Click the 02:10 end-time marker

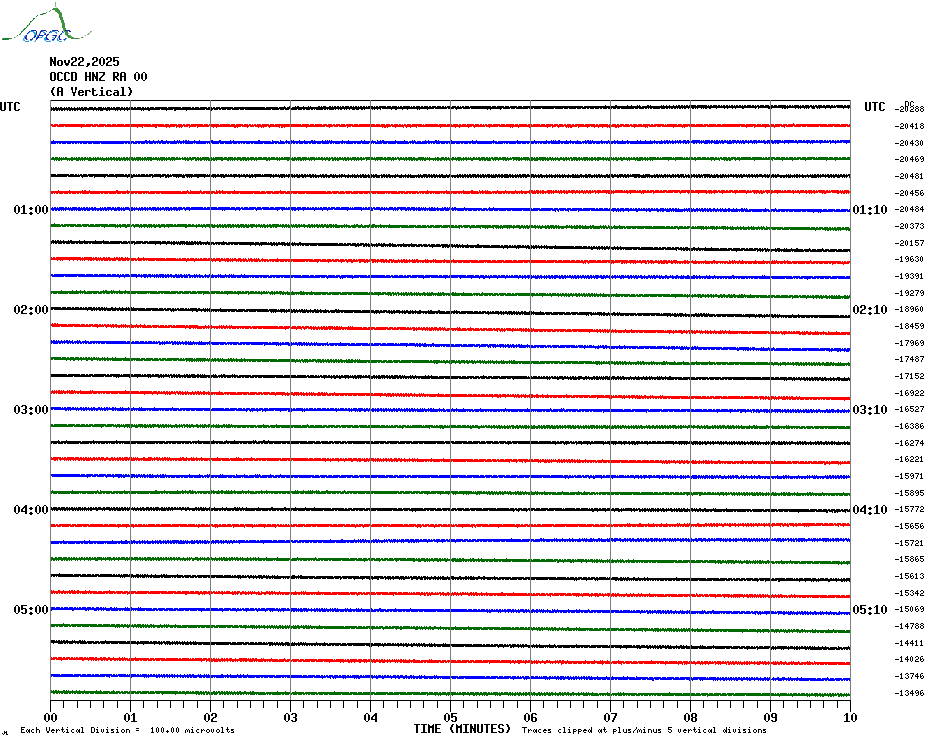click(869, 310)
